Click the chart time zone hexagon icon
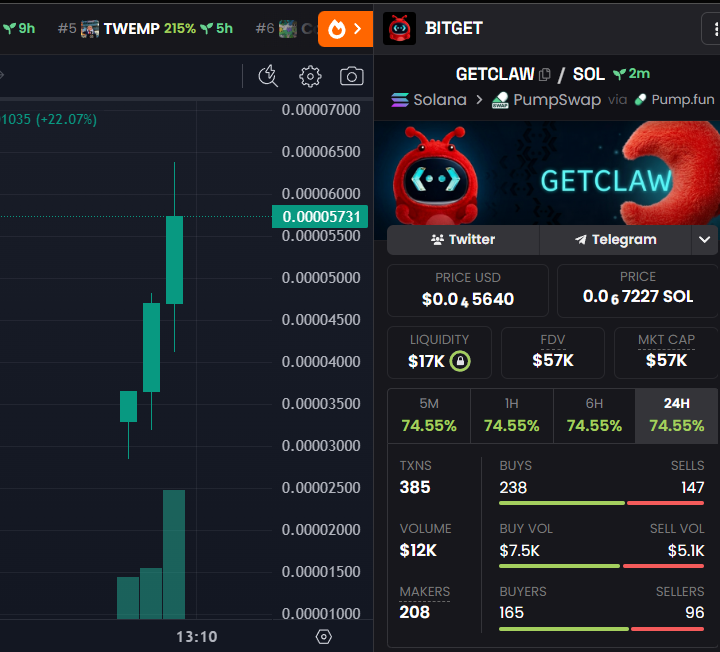Screen dimensions: 720x652 (x=324, y=637)
